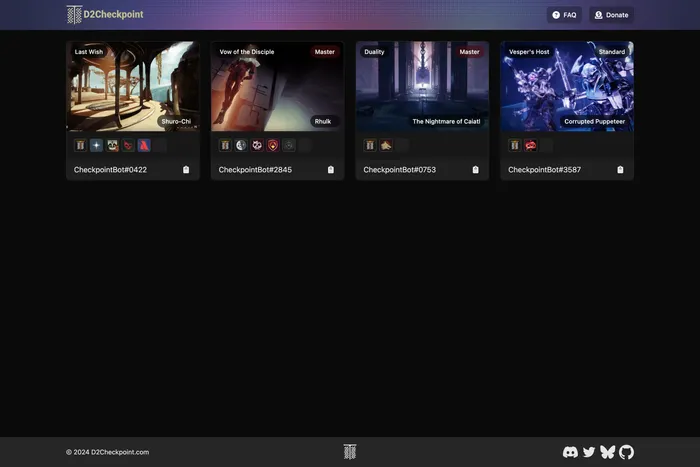This screenshot has height=467, width=700.
Task: Copy CheckpointBot#2845 using its clipboard icon
Action: (331, 170)
